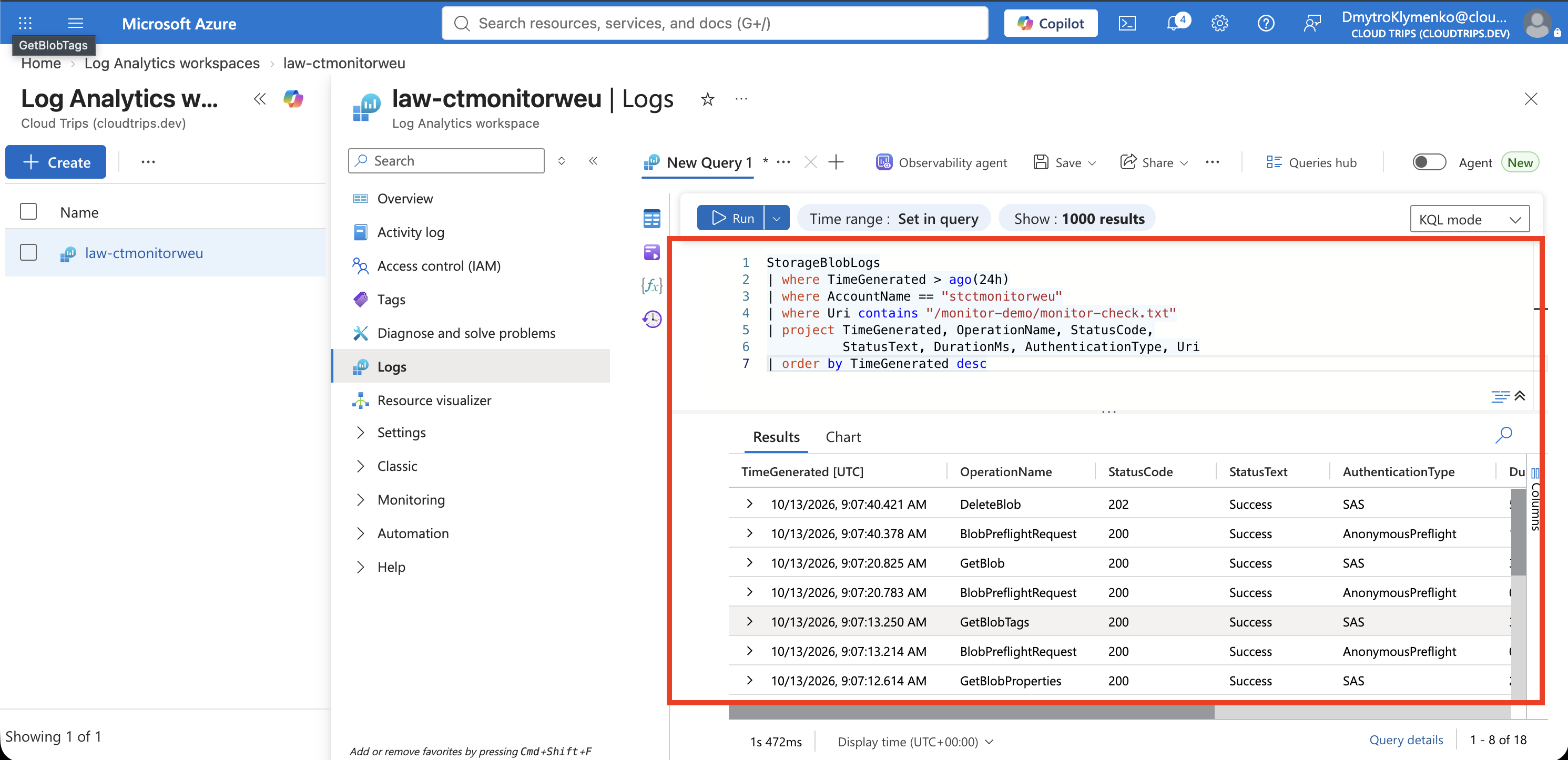Screen dimensions: 1568x760
Task: Open the Columns side panel
Action: pos(1535,499)
